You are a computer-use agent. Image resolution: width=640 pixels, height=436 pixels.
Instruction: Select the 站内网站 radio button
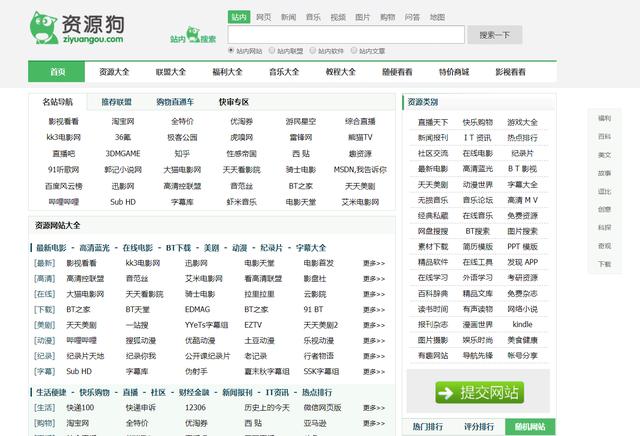[231, 50]
